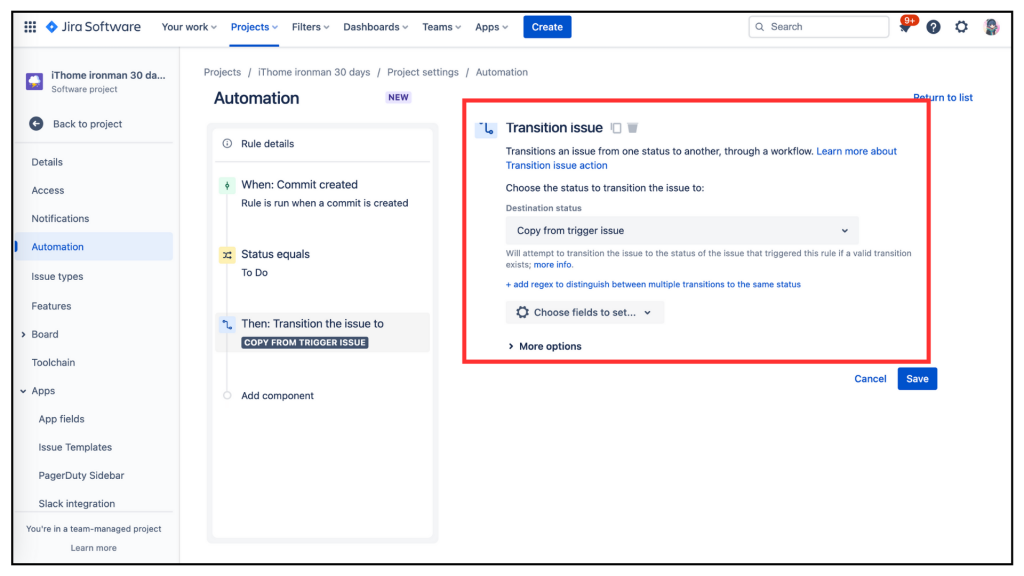Open the Projects menu

[x=254, y=27]
